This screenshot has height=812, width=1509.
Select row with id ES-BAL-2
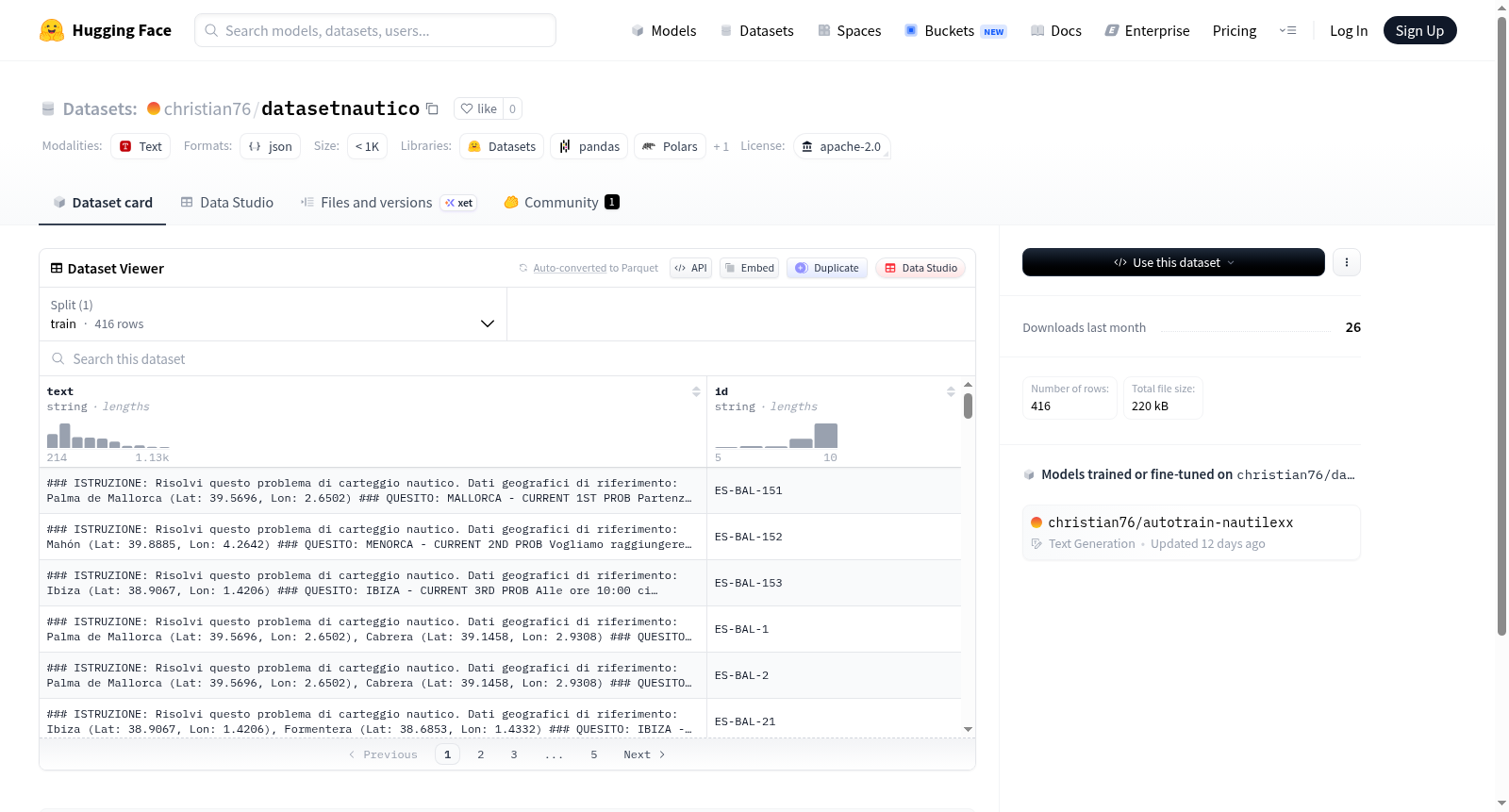[x=500, y=675]
